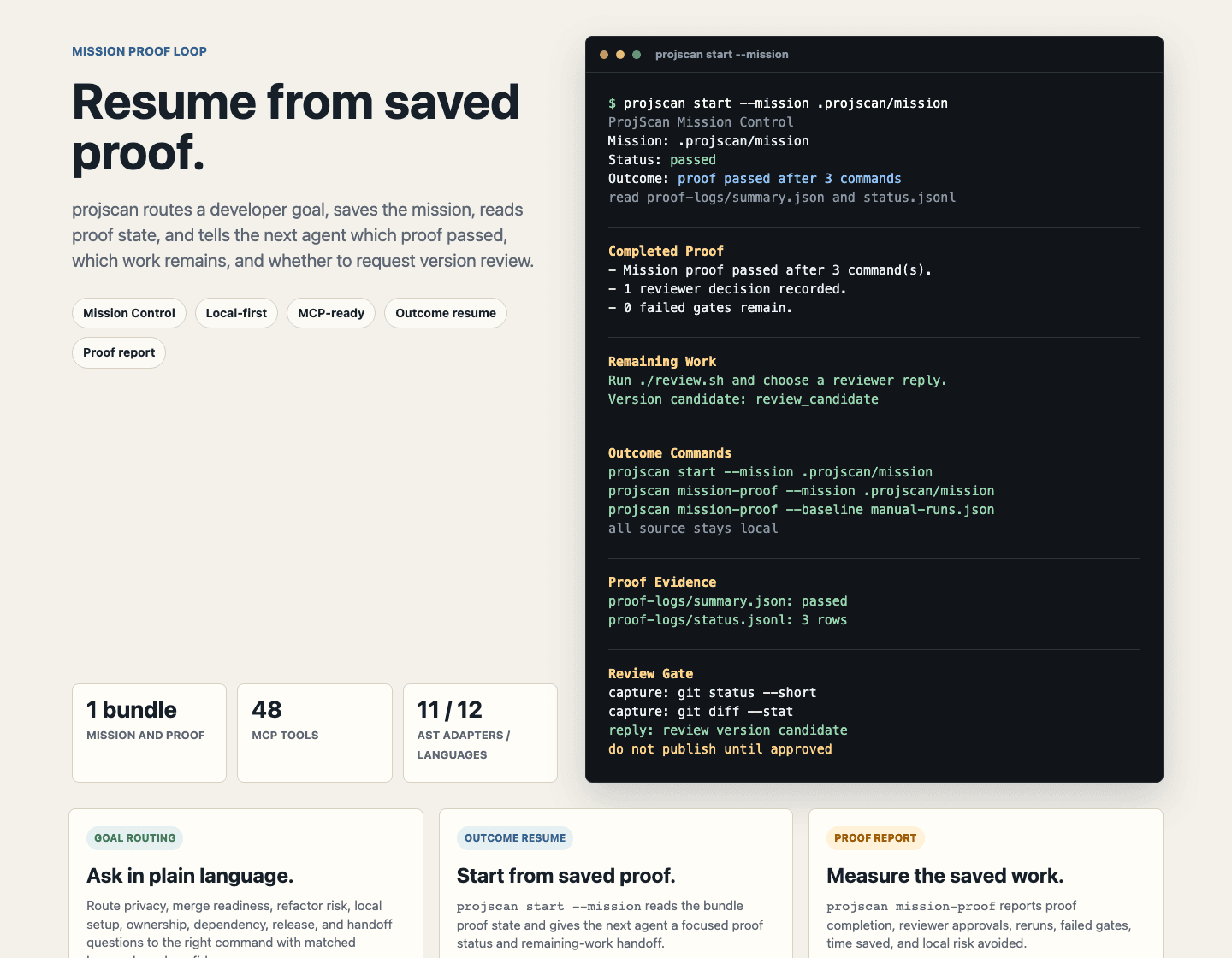
Task: Click '1 reviewer decision recorded.' line
Action: [x=727, y=289]
